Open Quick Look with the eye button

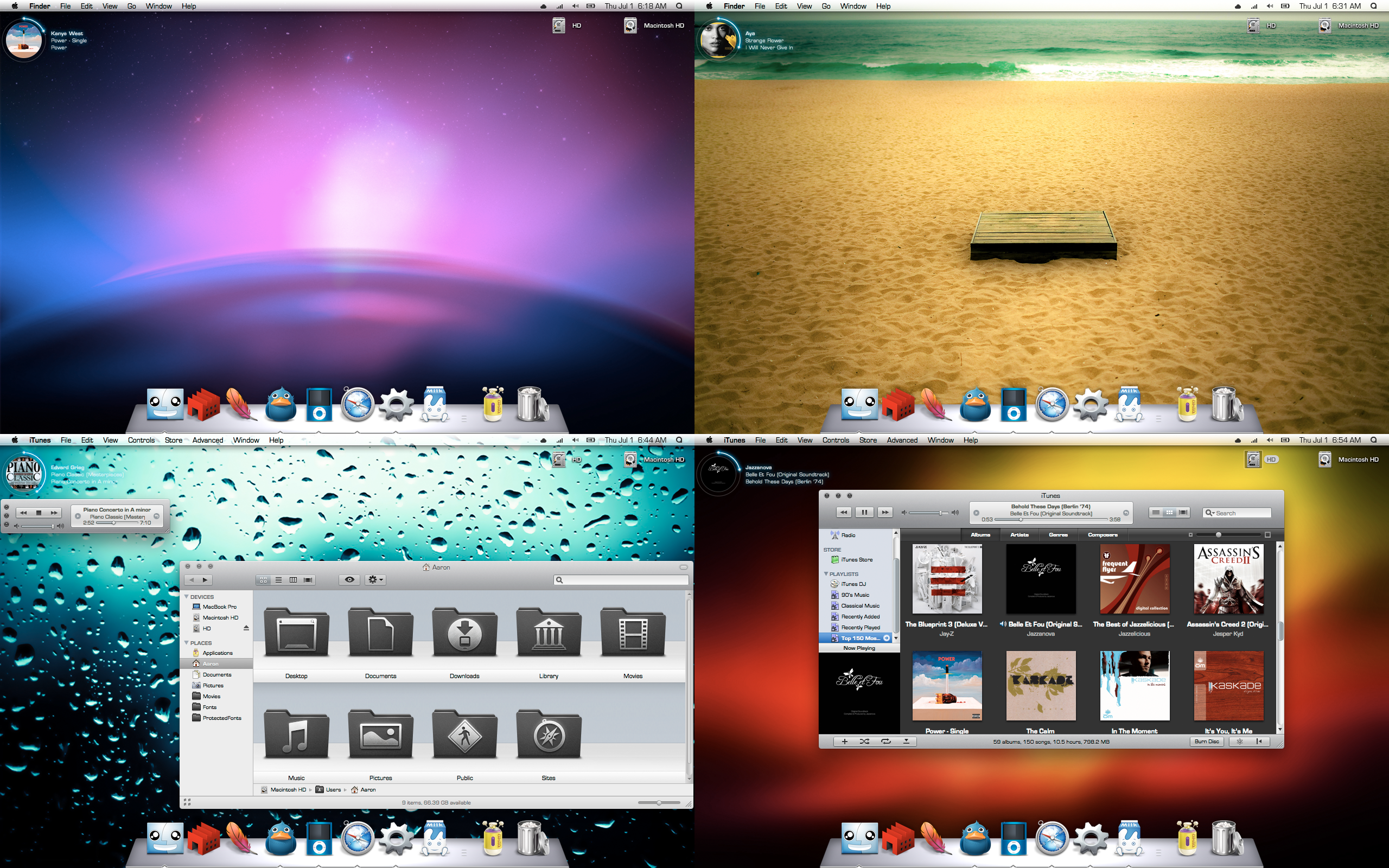tap(349, 580)
